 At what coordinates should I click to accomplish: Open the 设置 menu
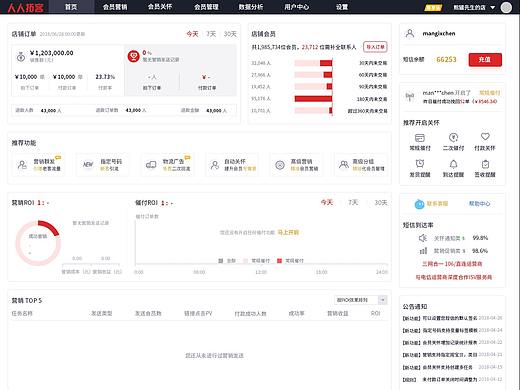tap(342, 7)
